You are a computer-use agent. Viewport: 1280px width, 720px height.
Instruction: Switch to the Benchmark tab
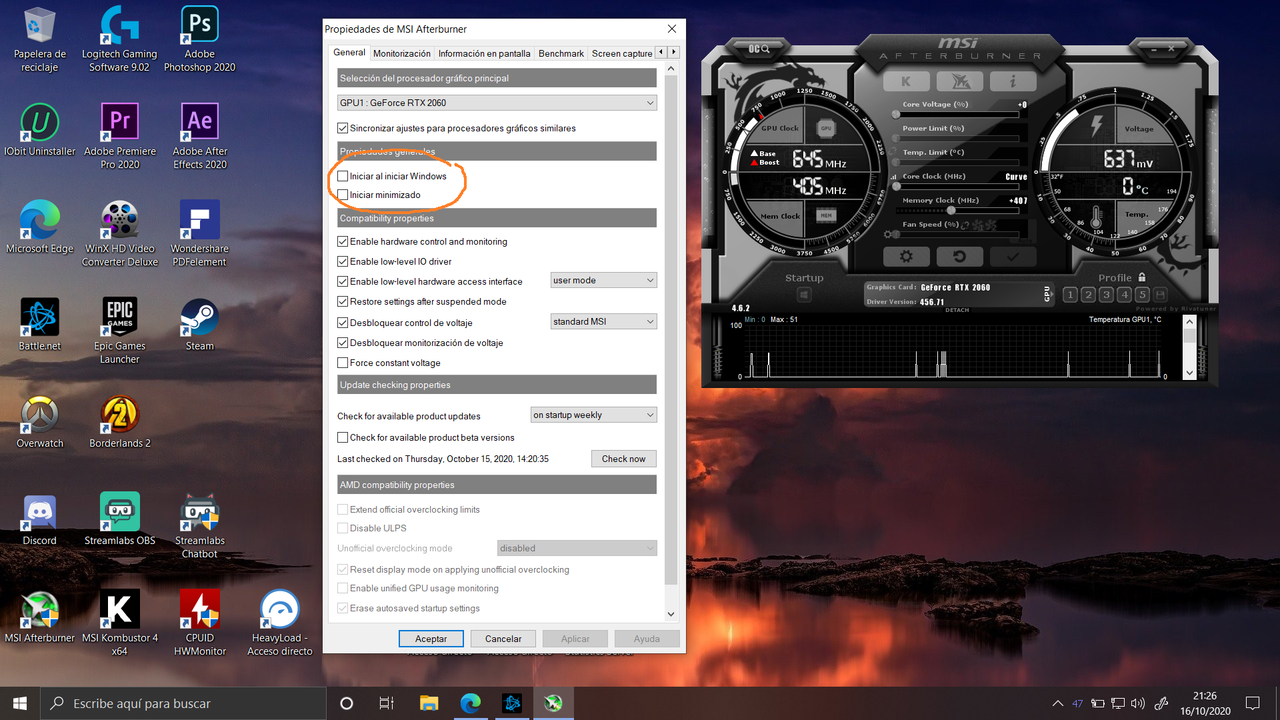[x=561, y=54]
